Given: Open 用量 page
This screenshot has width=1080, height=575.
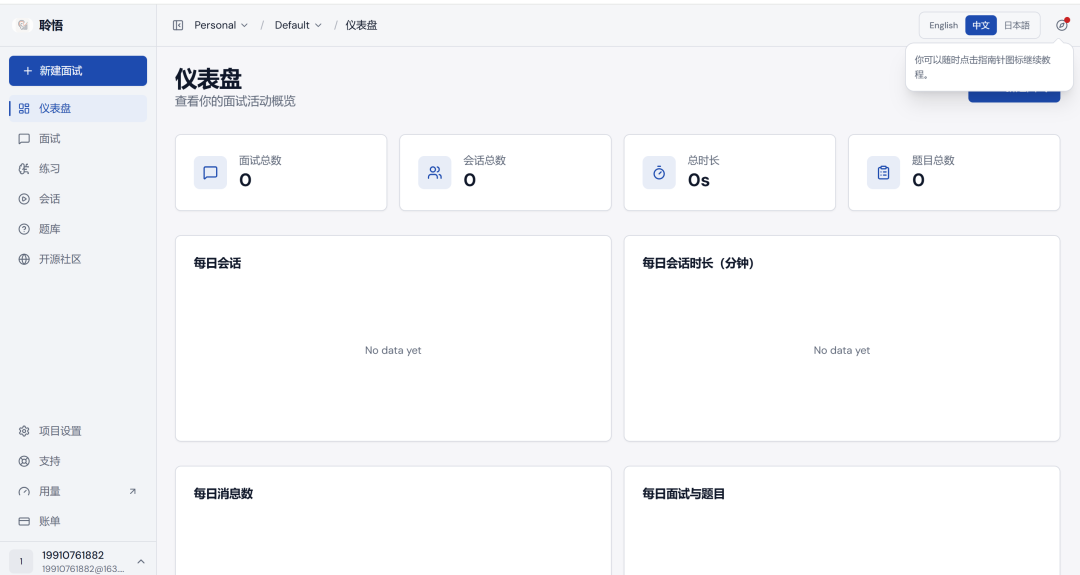Looking at the screenshot, I should pos(78,492).
